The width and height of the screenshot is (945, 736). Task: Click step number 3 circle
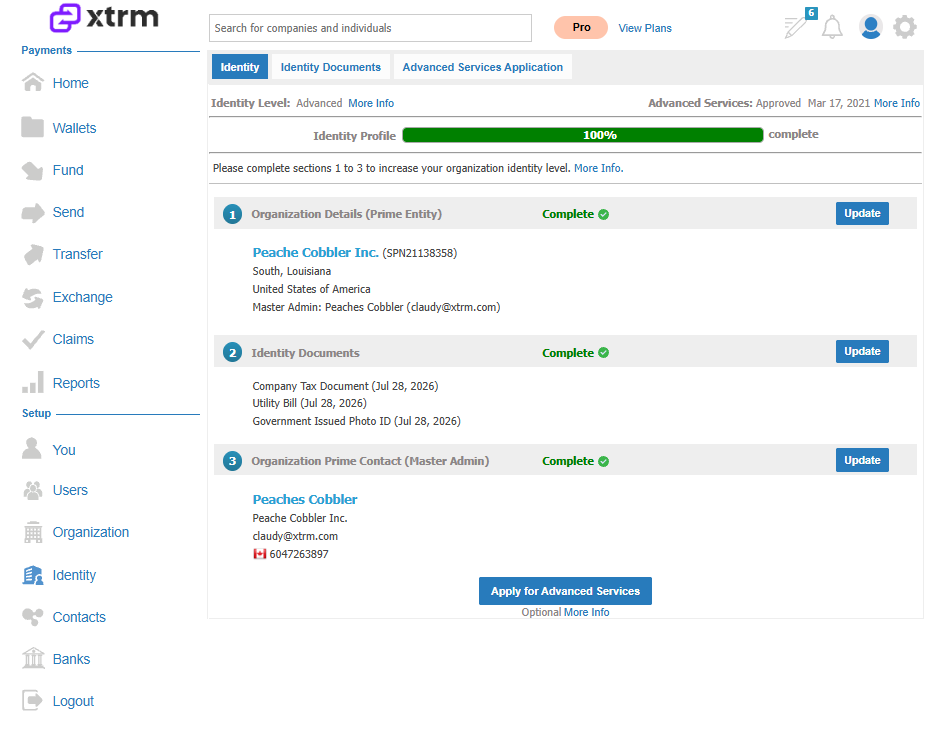click(233, 461)
